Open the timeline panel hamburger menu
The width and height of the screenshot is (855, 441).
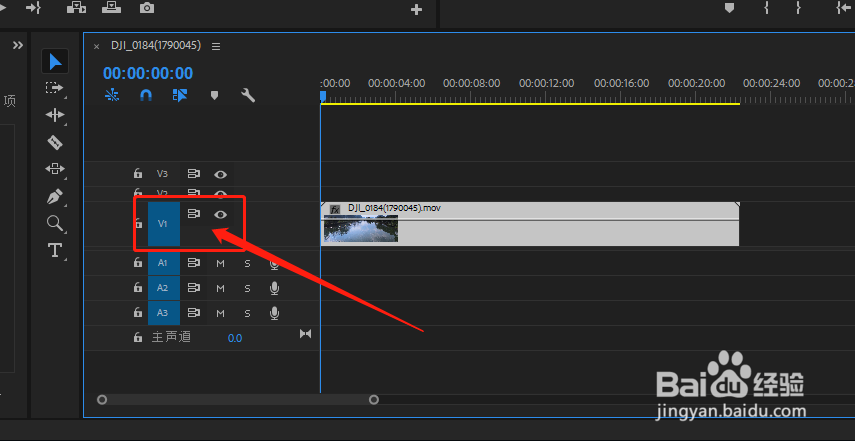(216, 47)
